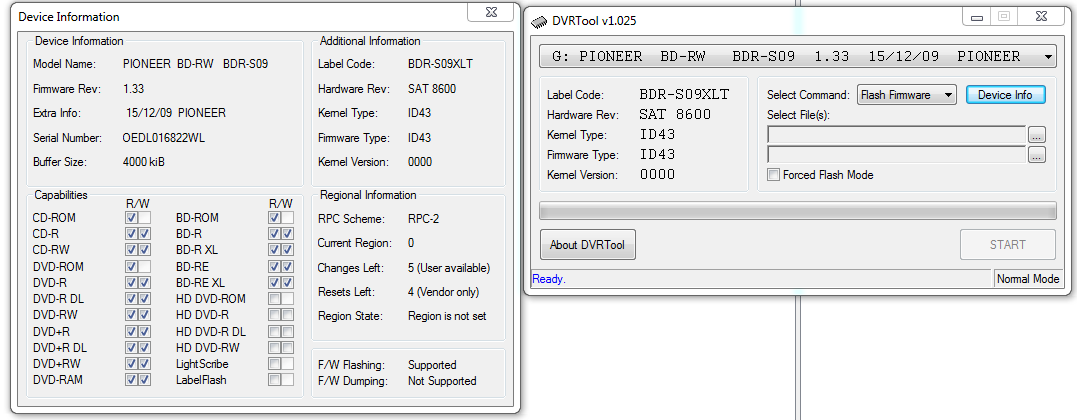This screenshot has width=1077, height=420.
Task: Click the first Select File(s) input field
Action: pyautogui.click(x=896, y=135)
